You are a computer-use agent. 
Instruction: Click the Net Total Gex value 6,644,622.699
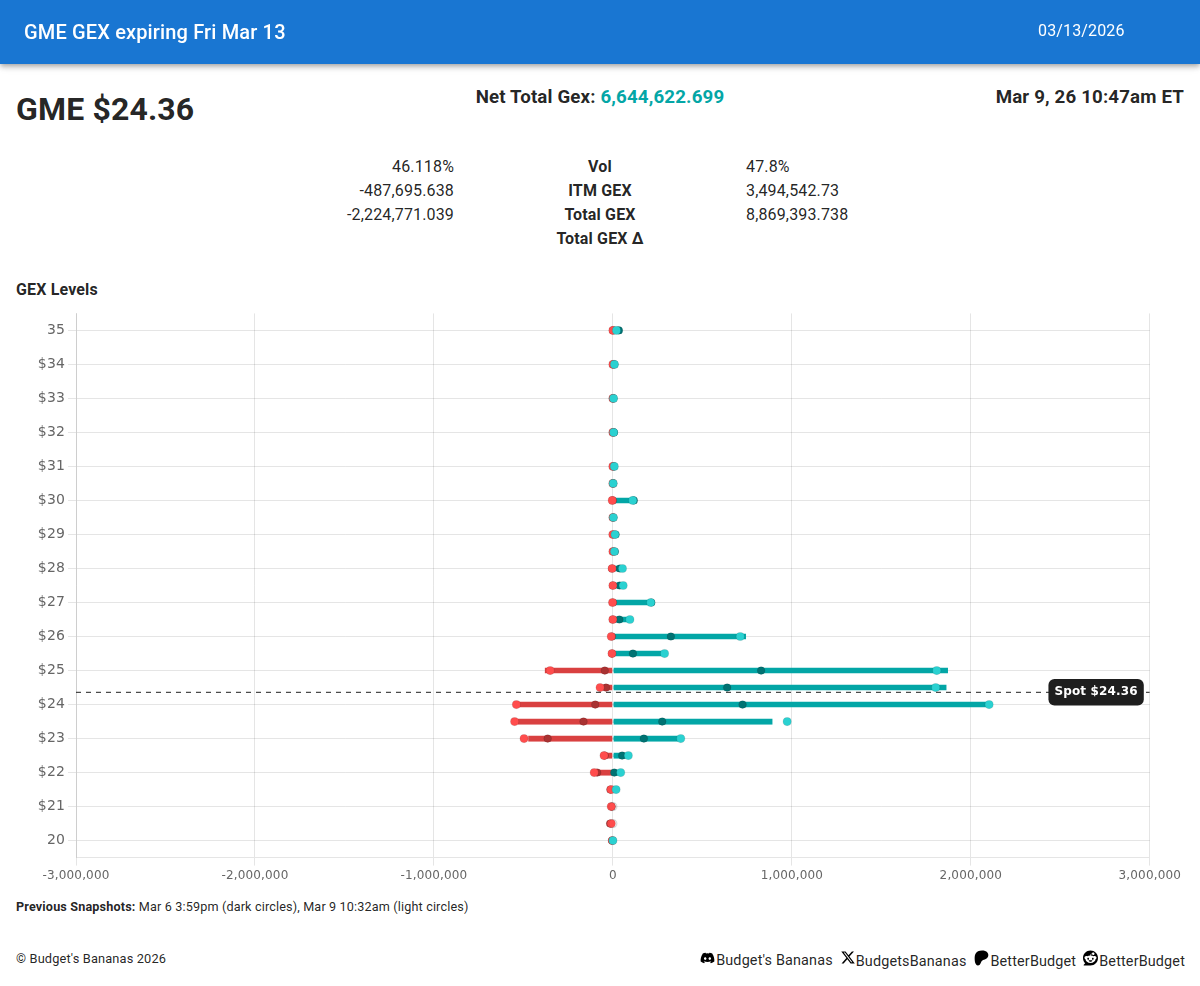662,97
